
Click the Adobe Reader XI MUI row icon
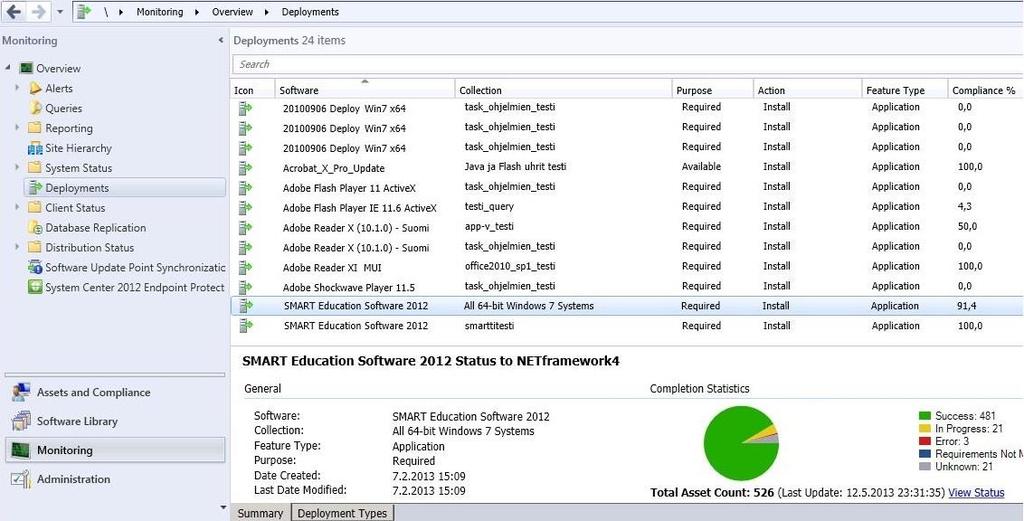point(245,267)
